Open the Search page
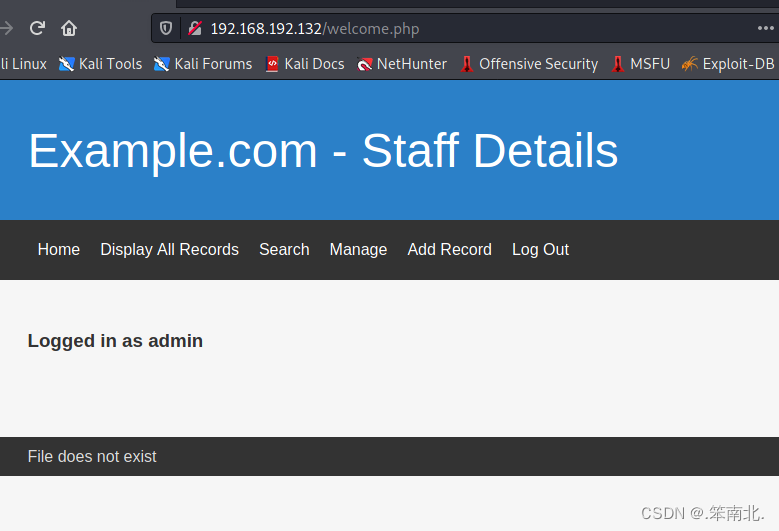The height and width of the screenshot is (531, 779). coord(284,249)
